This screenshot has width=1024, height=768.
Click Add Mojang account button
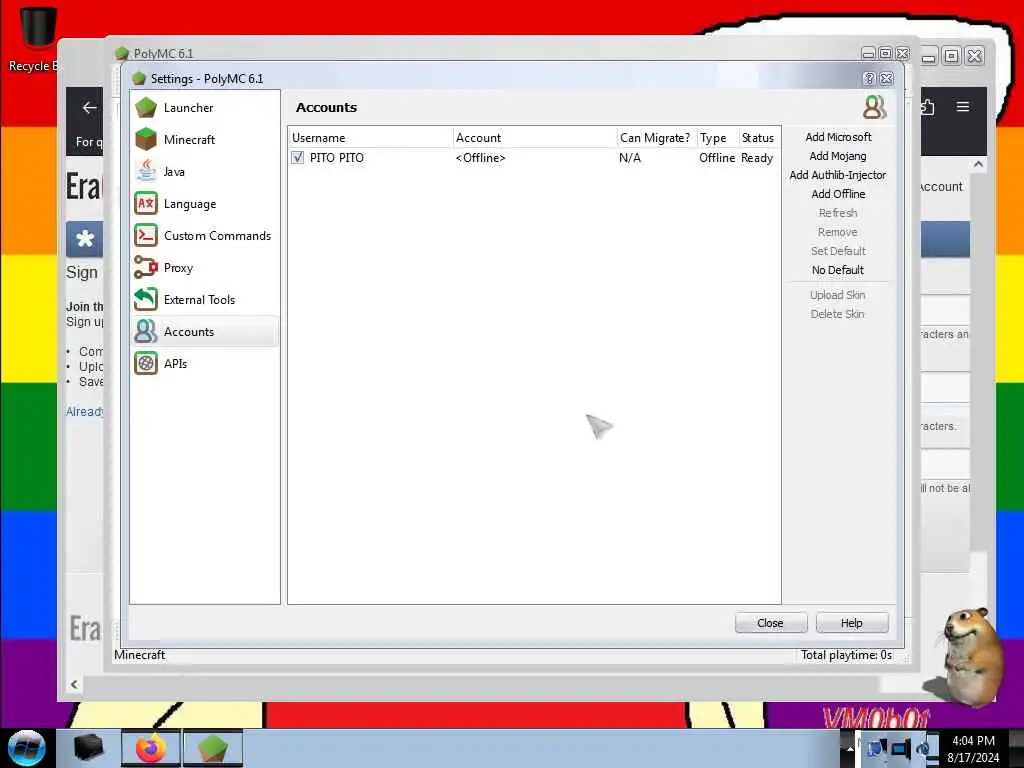coord(838,156)
